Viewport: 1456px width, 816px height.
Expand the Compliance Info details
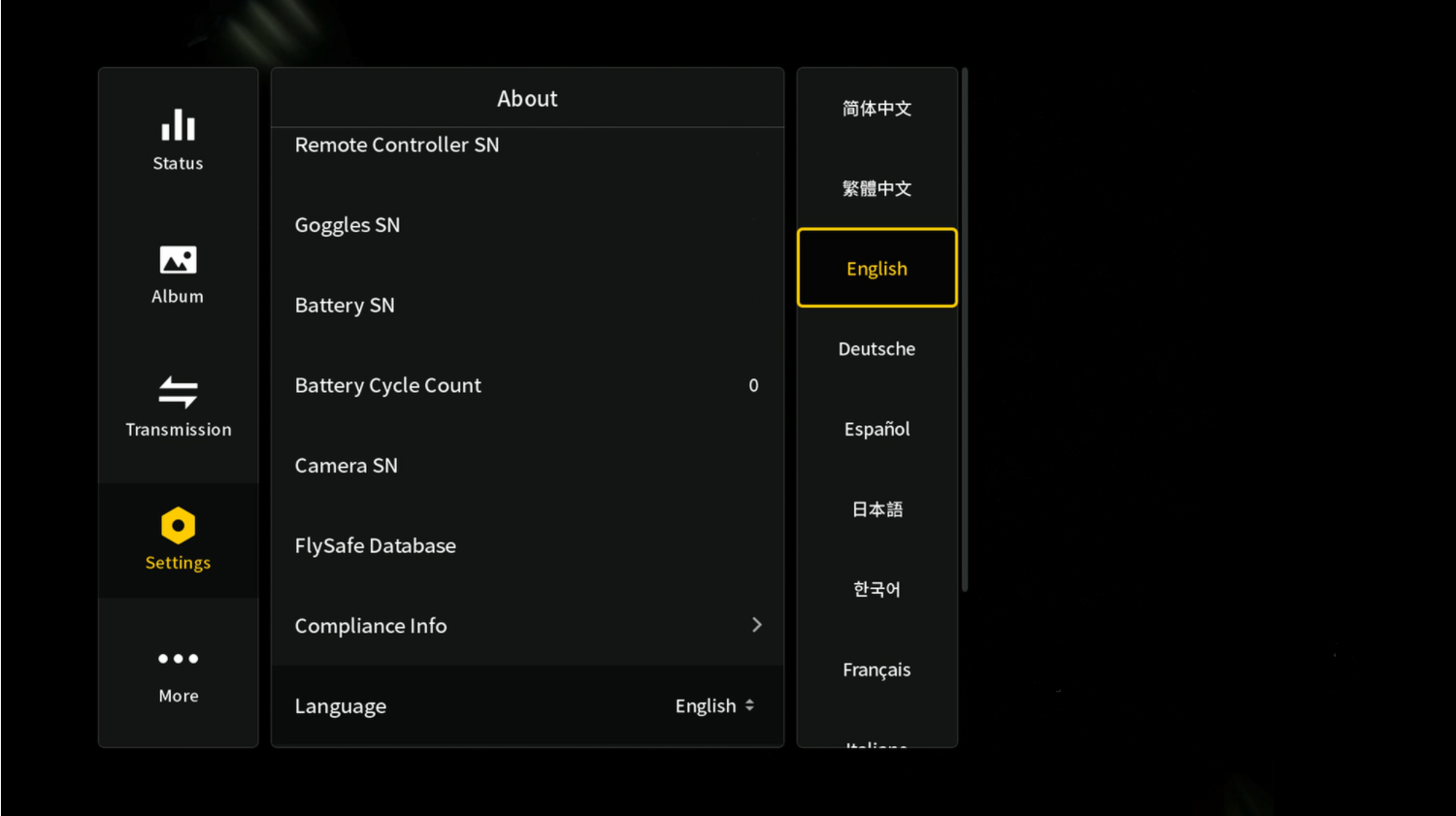pos(527,625)
